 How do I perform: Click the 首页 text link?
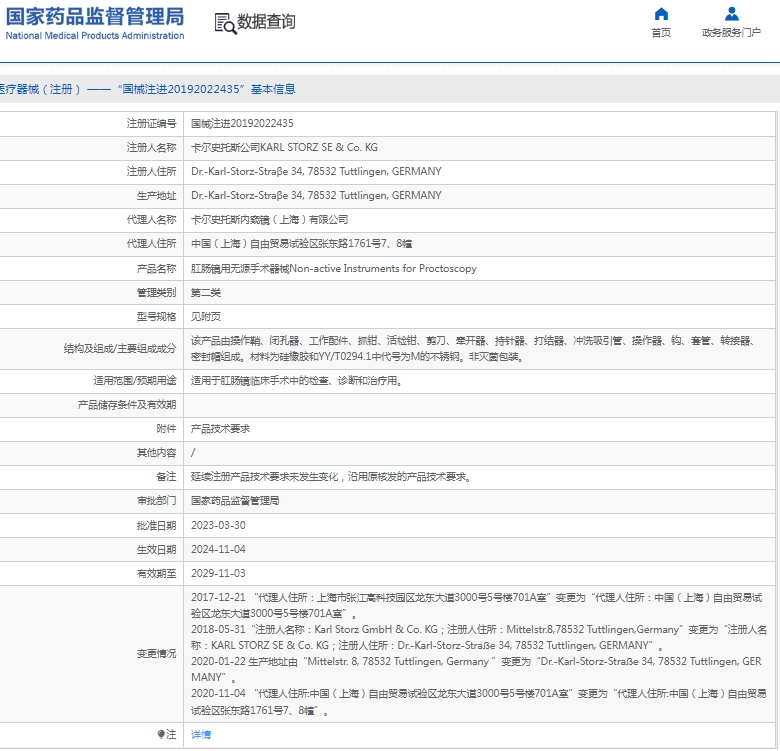click(x=661, y=33)
